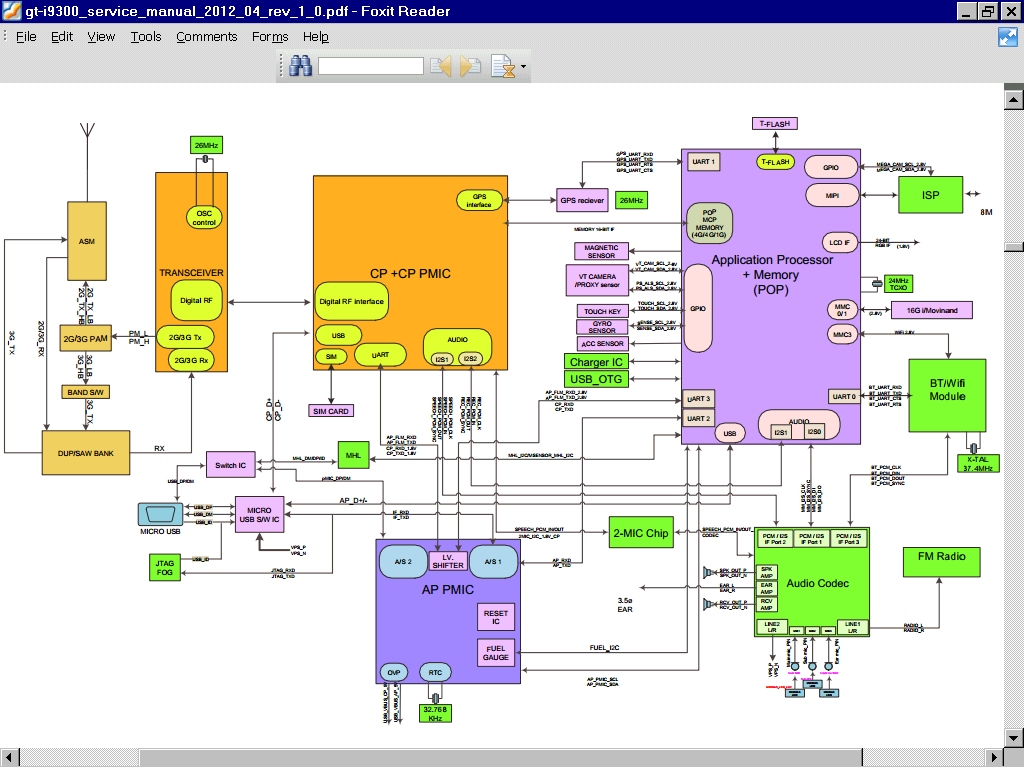Click the 16G i/Movinand box
This screenshot has width=1024, height=768.
tap(932, 310)
